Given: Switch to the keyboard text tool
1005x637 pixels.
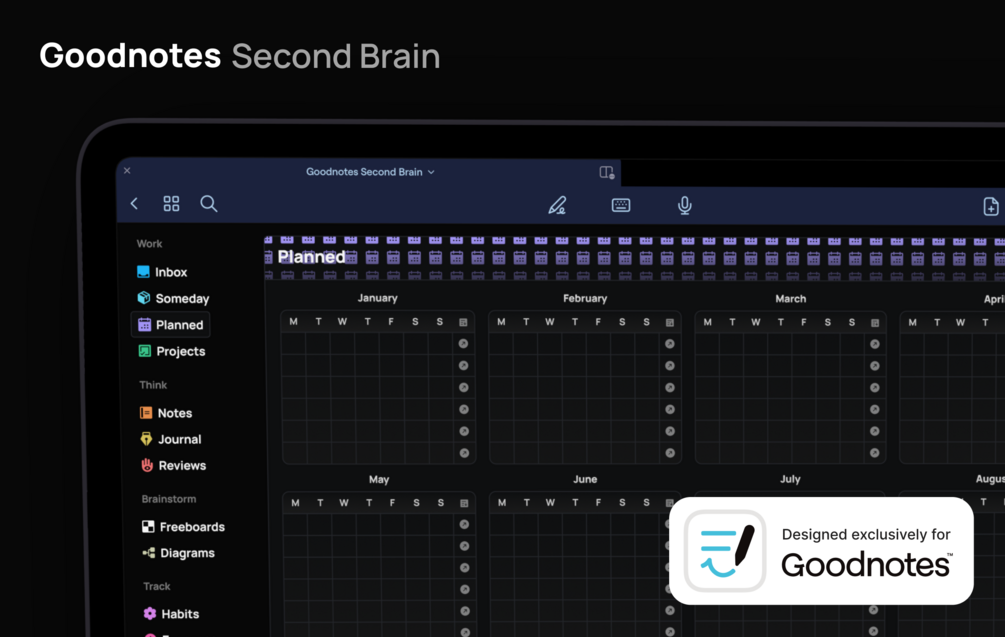Looking at the screenshot, I should click(x=620, y=205).
